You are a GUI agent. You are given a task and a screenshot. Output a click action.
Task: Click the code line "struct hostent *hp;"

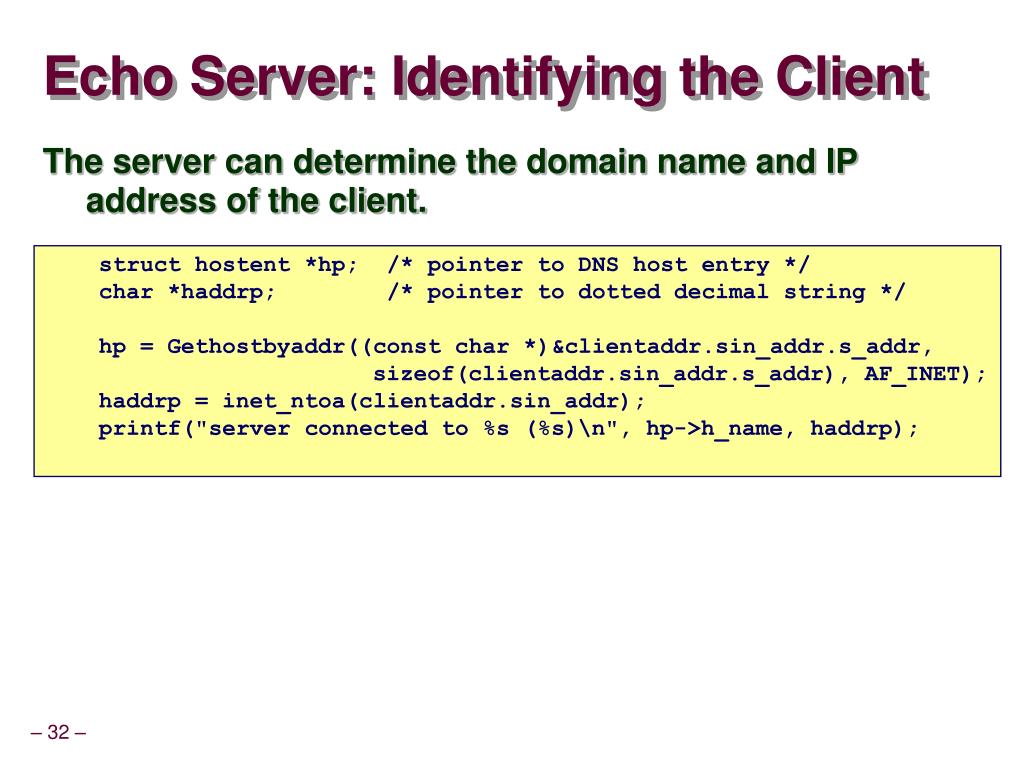click(x=228, y=264)
